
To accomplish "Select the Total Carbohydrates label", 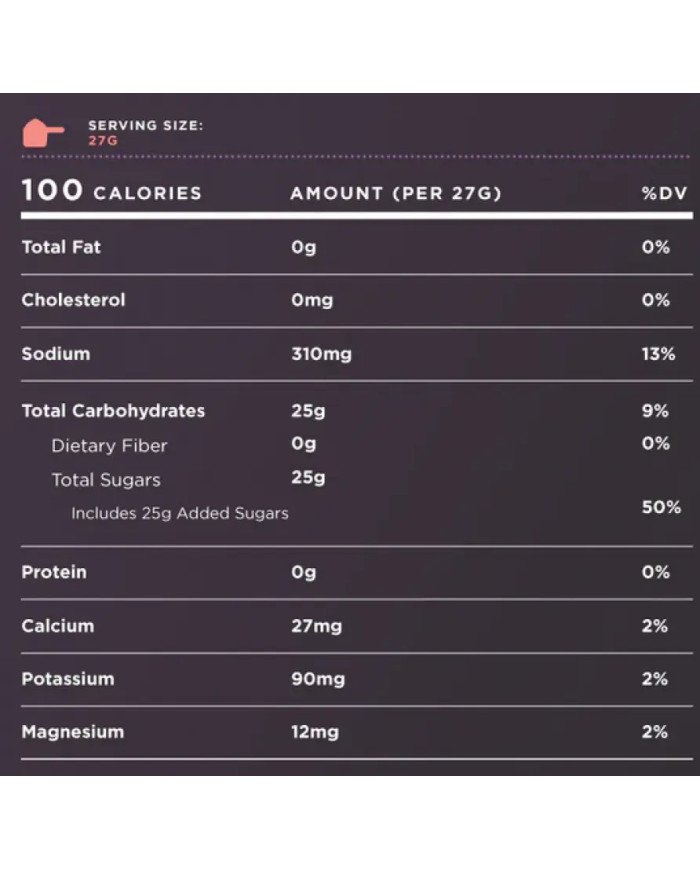I will coord(113,411).
